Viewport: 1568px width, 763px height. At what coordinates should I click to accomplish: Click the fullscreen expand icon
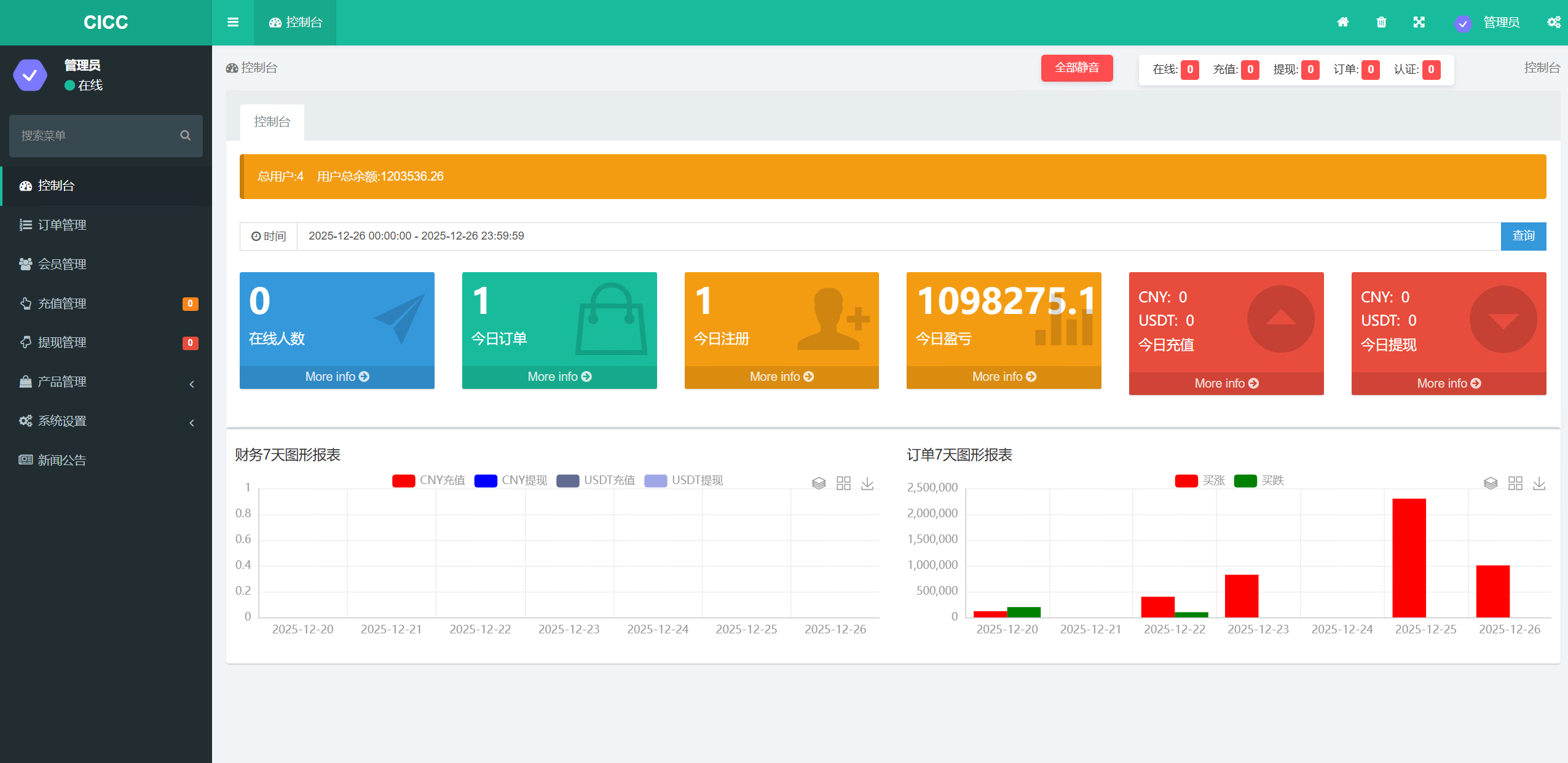click(x=1419, y=22)
